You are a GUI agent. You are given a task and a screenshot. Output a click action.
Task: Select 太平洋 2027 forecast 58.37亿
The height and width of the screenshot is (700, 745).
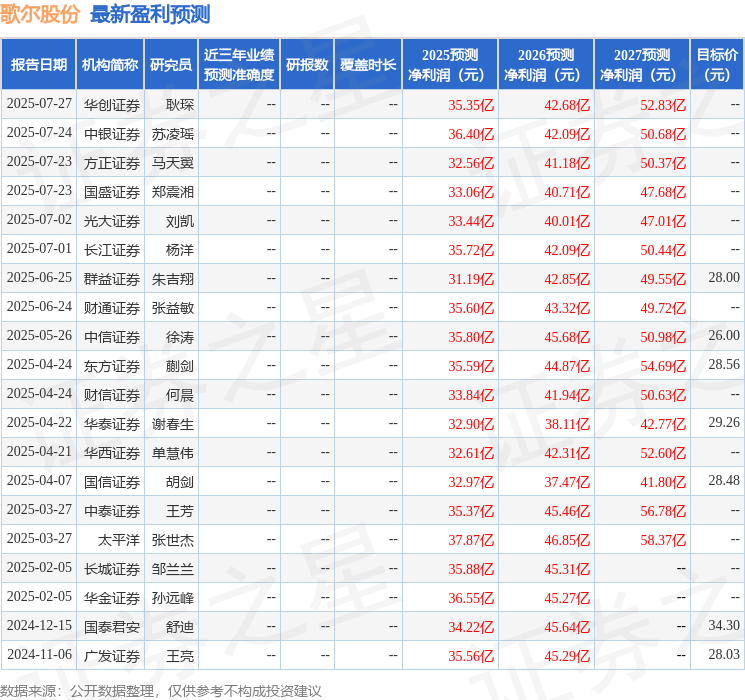point(663,540)
